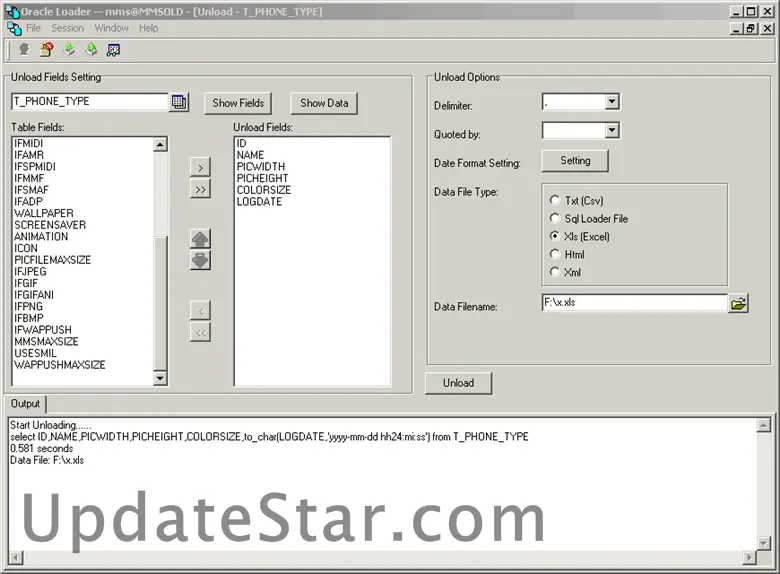Click the Output panel horizontal scroll right arrow
Viewport: 780px width, 574px height.
(749, 558)
